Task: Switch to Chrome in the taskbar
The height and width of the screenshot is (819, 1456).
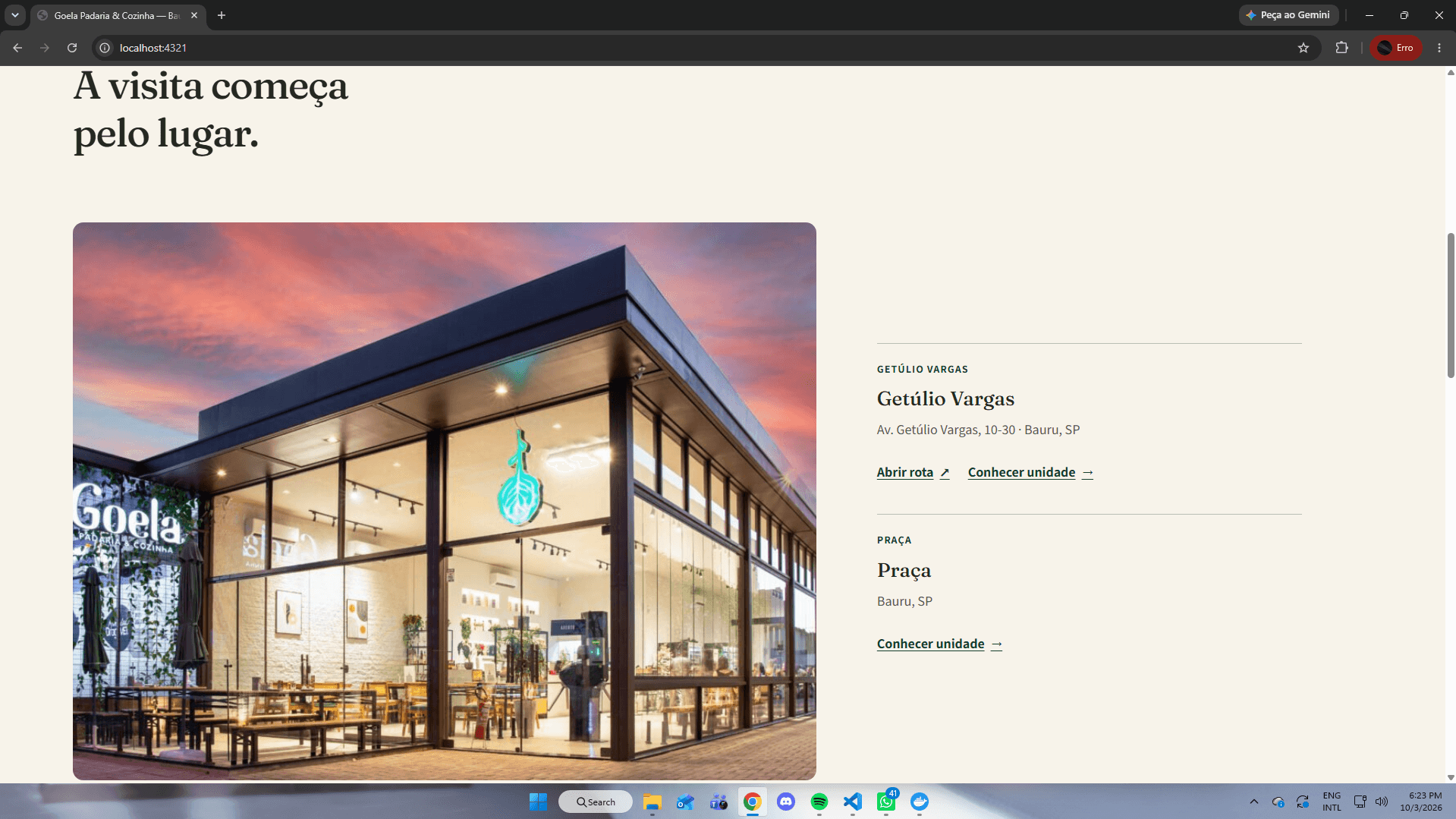Action: [752, 802]
